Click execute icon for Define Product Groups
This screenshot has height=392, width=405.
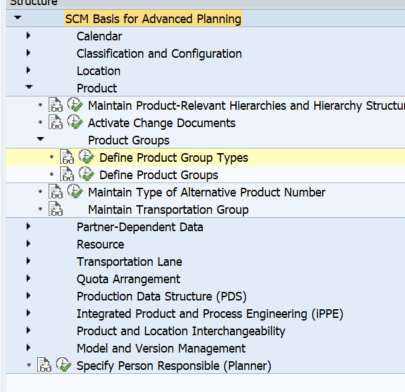tap(86, 174)
